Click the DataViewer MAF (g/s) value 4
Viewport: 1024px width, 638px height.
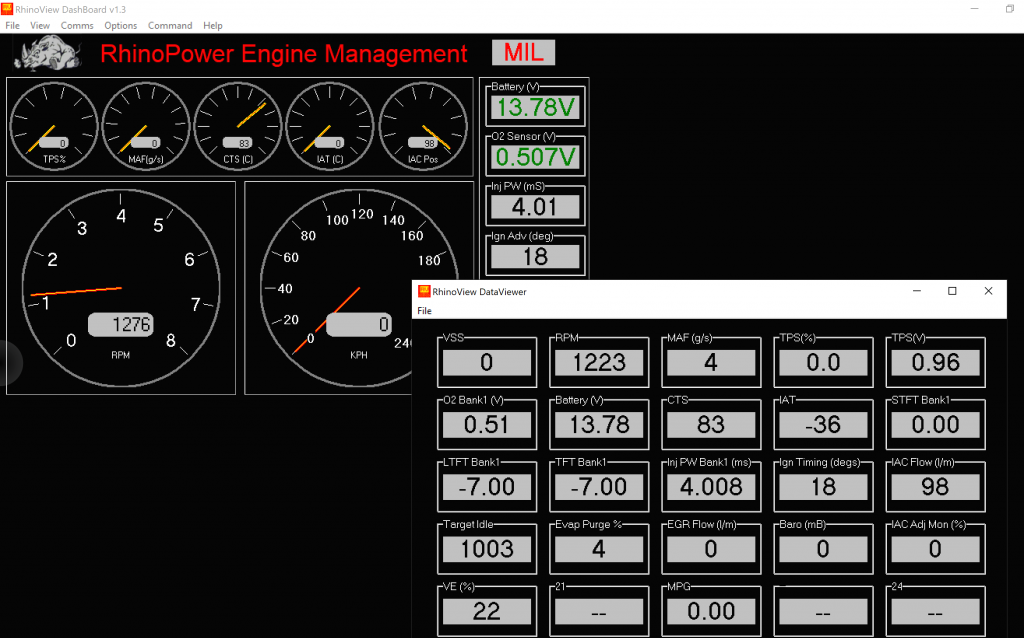711,362
